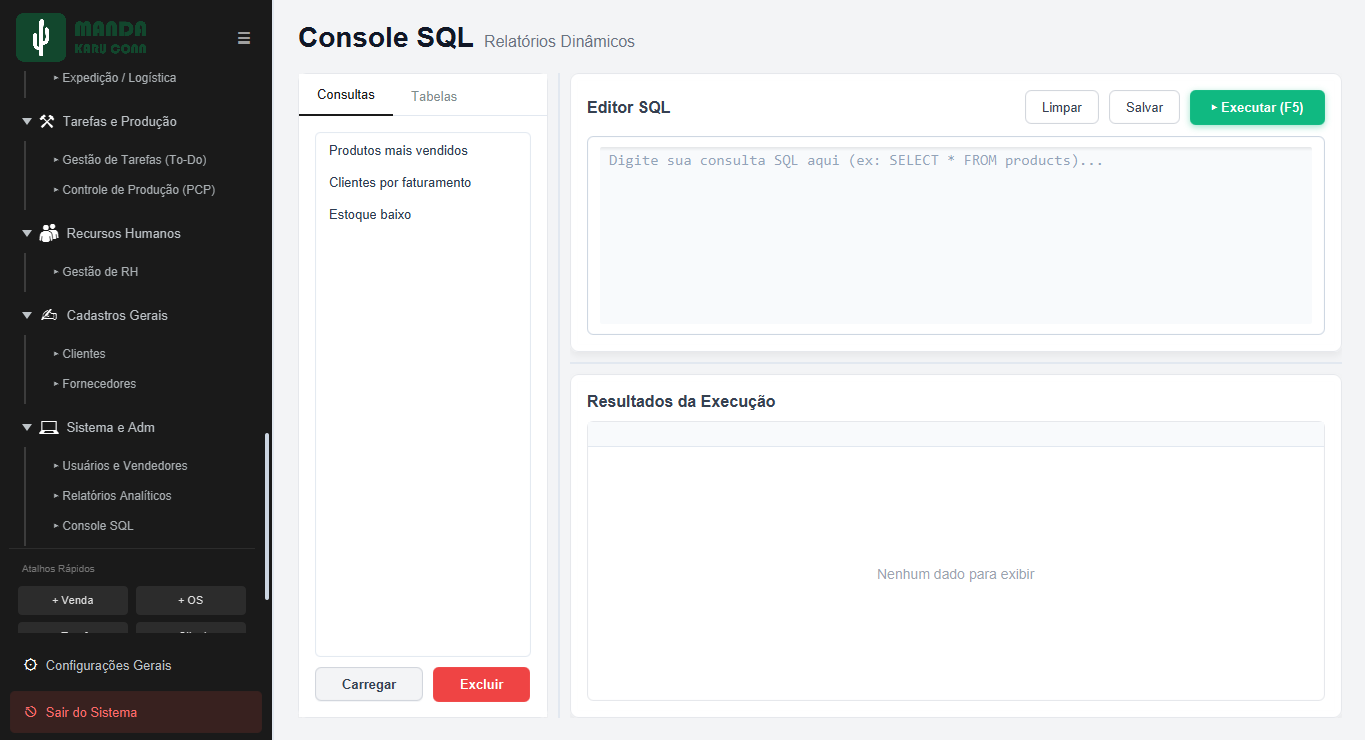Collapse the Tarefas e Produção section arrow
This screenshot has height=740, width=1365.
tap(27, 121)
